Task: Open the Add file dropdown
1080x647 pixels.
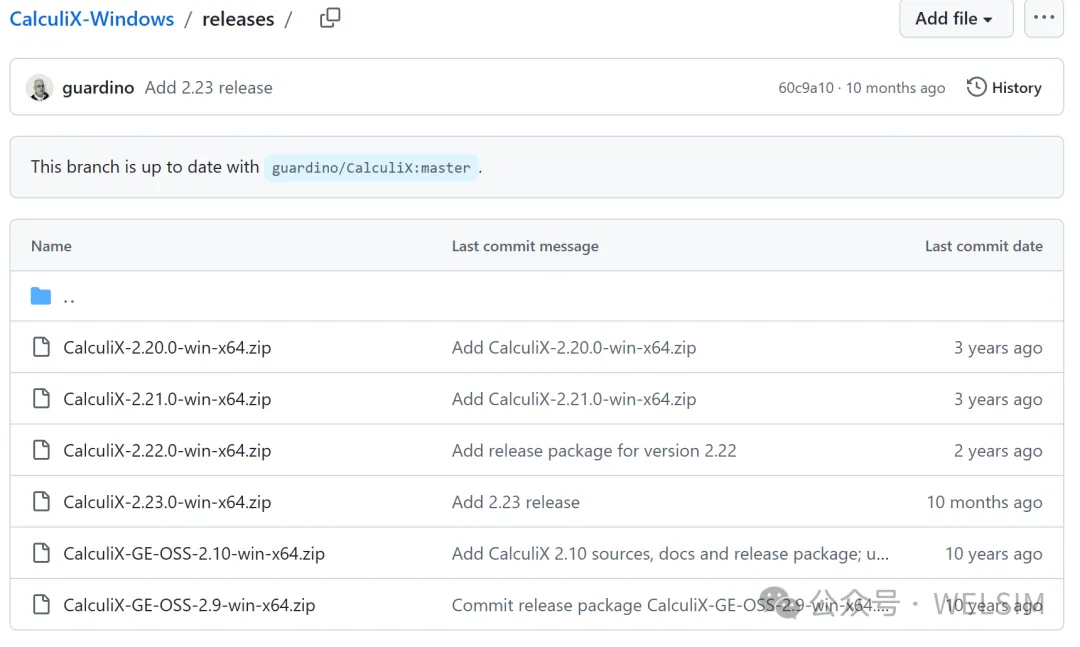Action: coord(955,18)
